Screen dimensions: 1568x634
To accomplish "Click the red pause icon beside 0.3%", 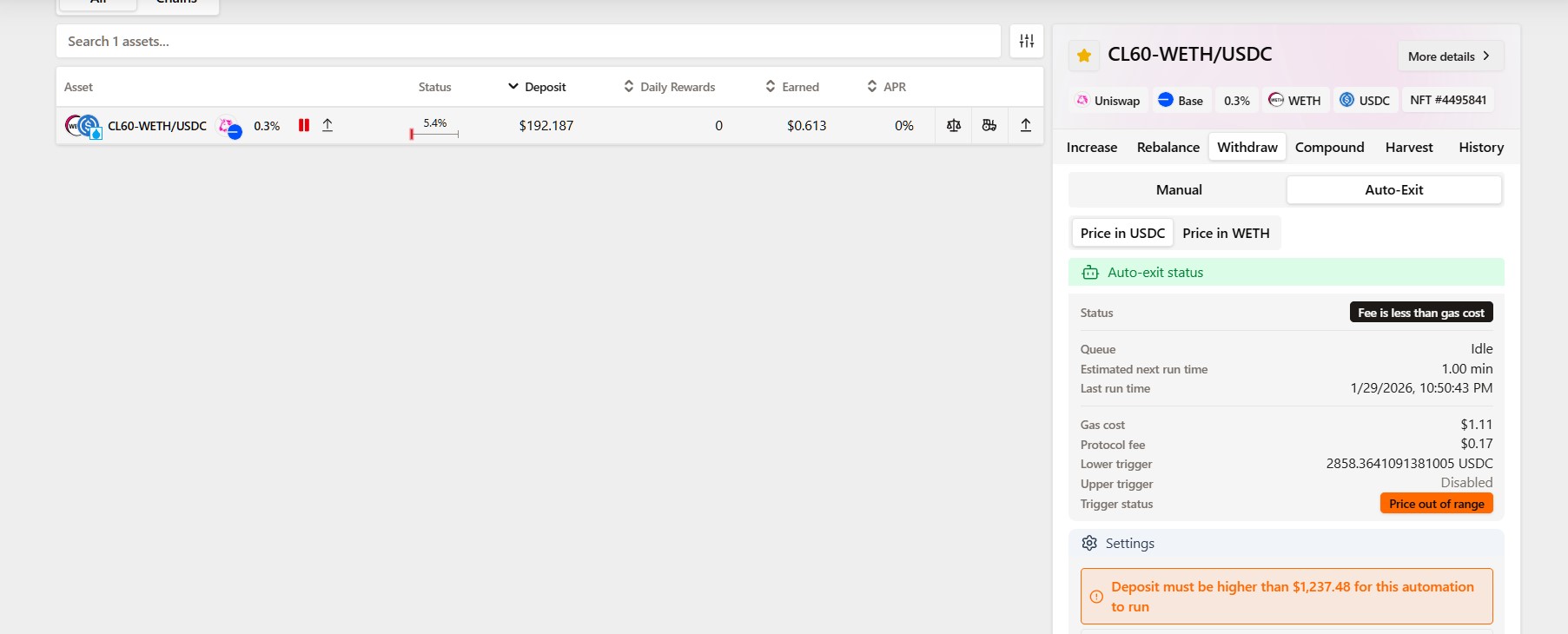I will (304, 125).
